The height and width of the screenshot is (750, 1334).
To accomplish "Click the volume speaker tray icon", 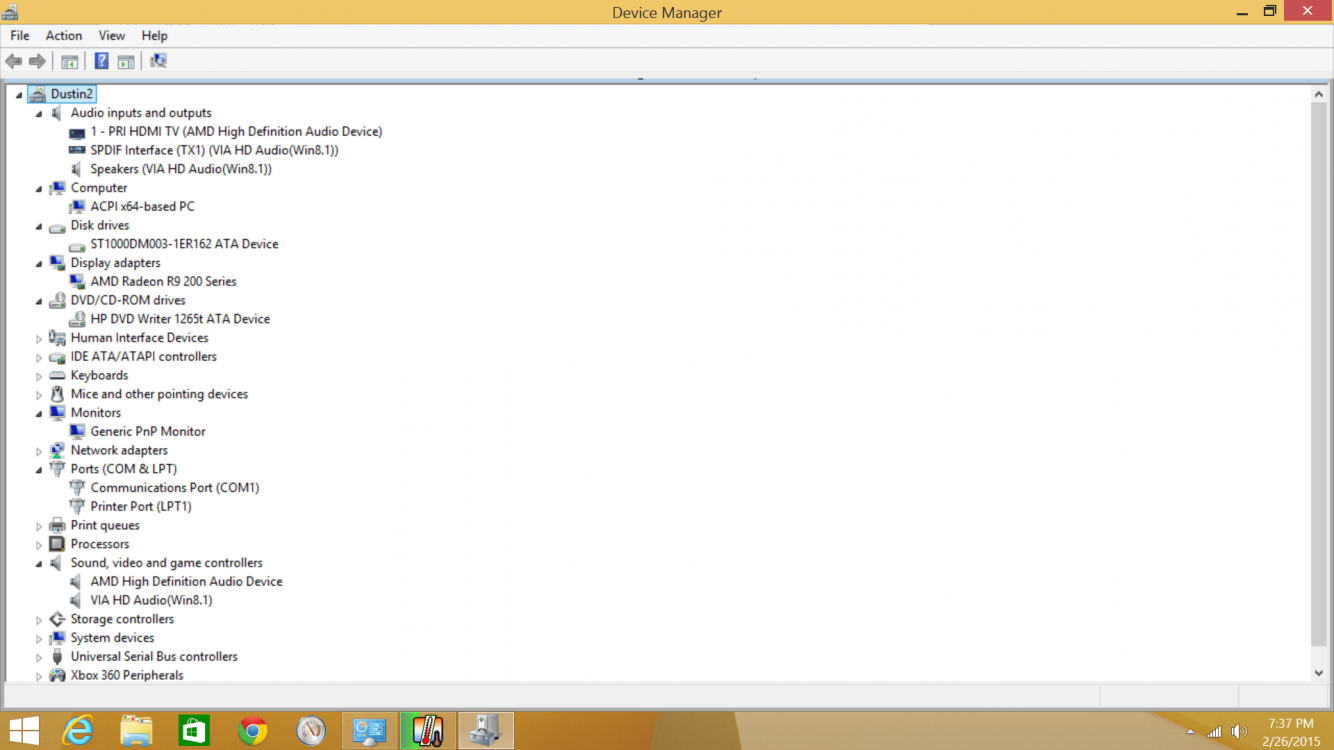I will coord(1239,732).
